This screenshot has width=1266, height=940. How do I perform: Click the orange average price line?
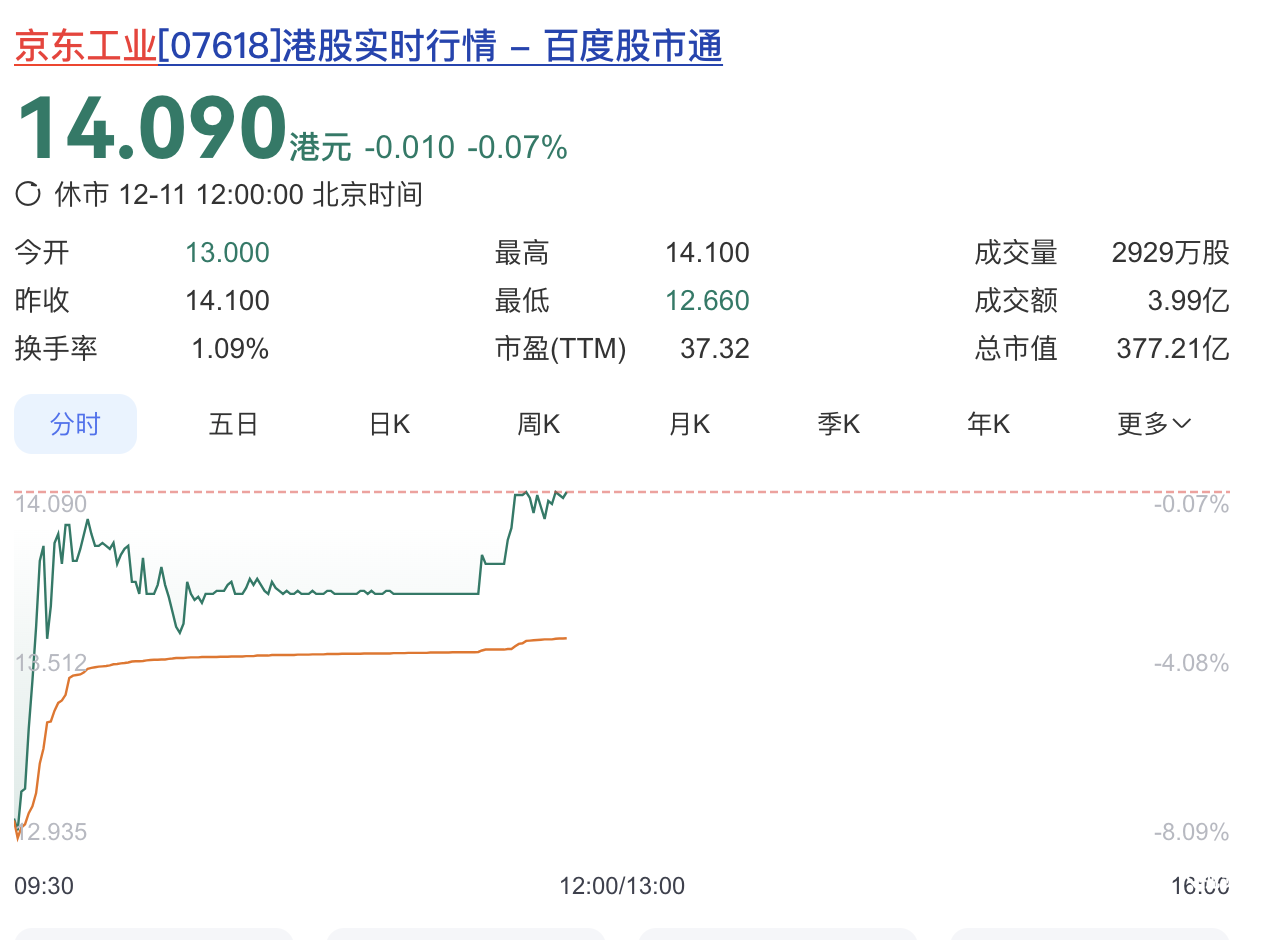[x=300, y=655]
